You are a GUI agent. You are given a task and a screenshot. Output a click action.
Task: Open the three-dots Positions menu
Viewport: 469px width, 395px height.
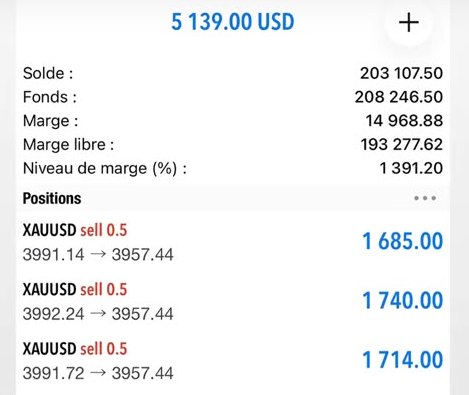[x=425, y=198]
